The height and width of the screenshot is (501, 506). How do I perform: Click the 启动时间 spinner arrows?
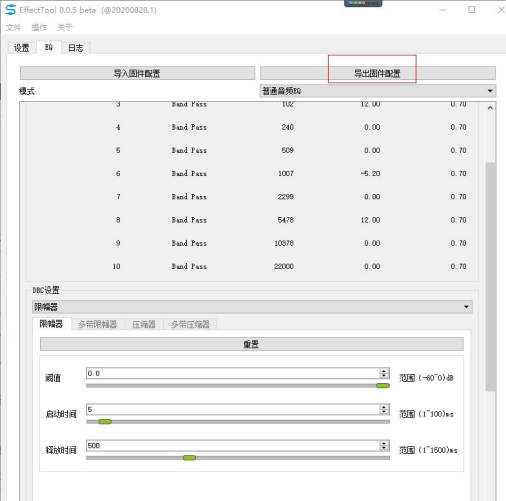point(384,409)
